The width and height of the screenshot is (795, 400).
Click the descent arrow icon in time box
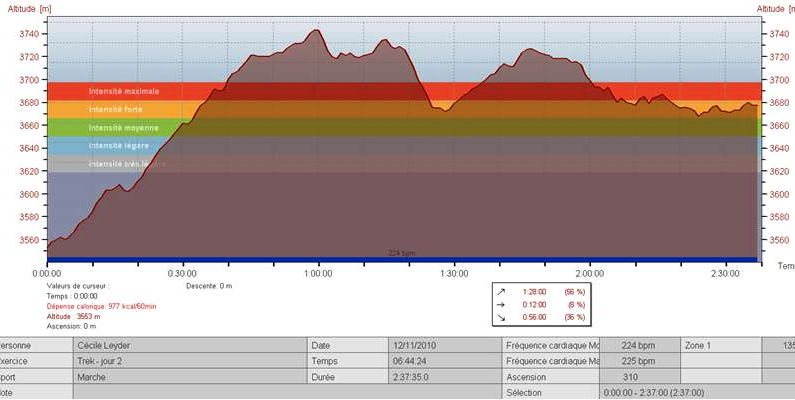click(501, 317)
